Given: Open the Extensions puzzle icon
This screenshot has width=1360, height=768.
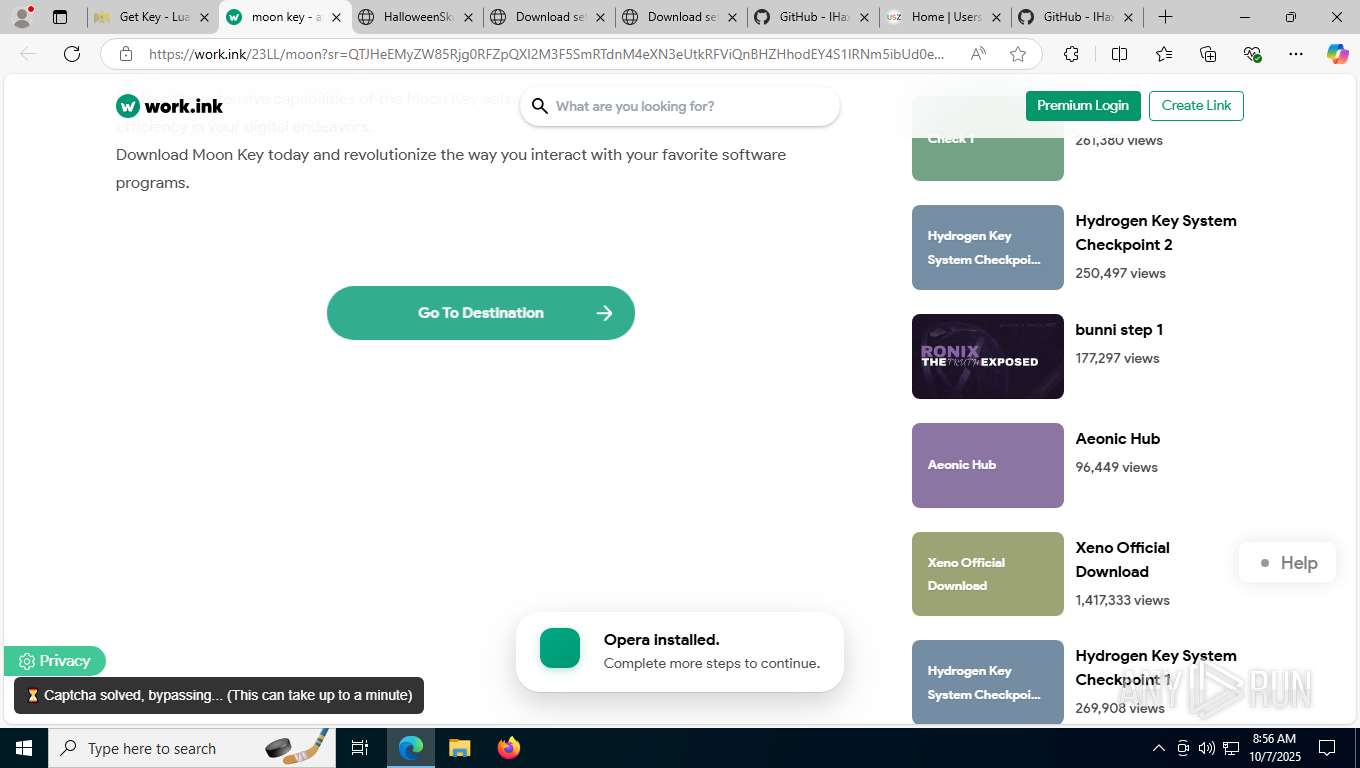Looking at the screenshot, I should point(1071,54).
